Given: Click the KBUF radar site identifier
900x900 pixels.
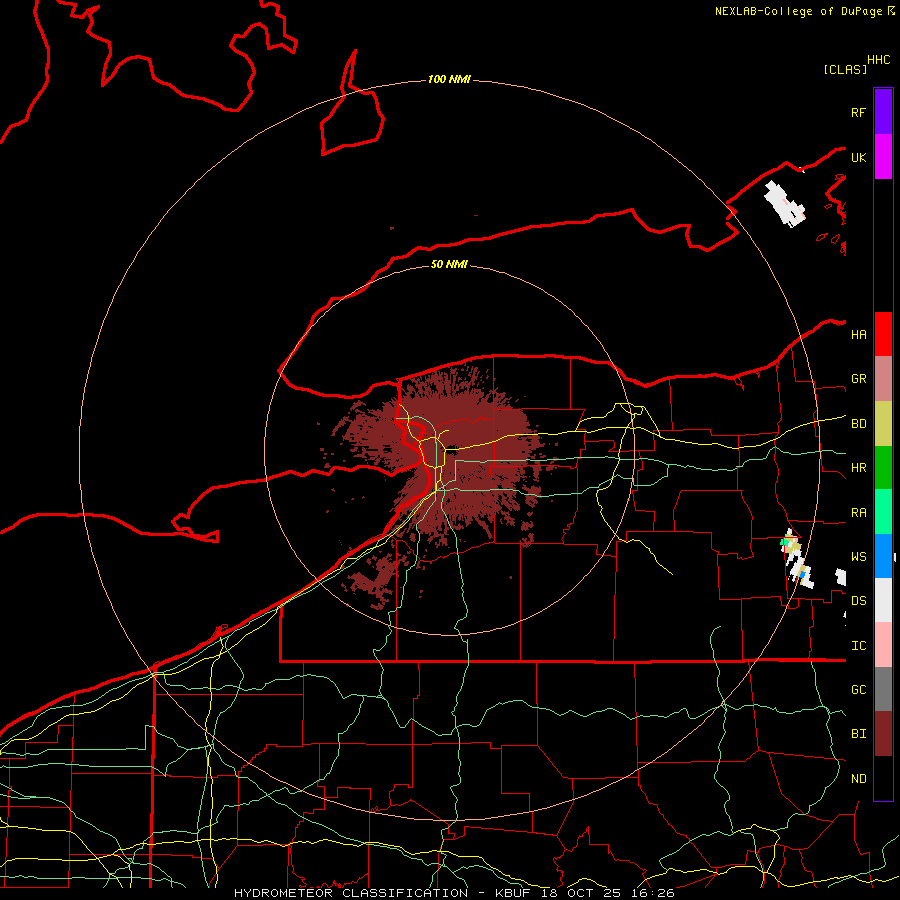Looking at the screenshot, I should pos(514,893).
